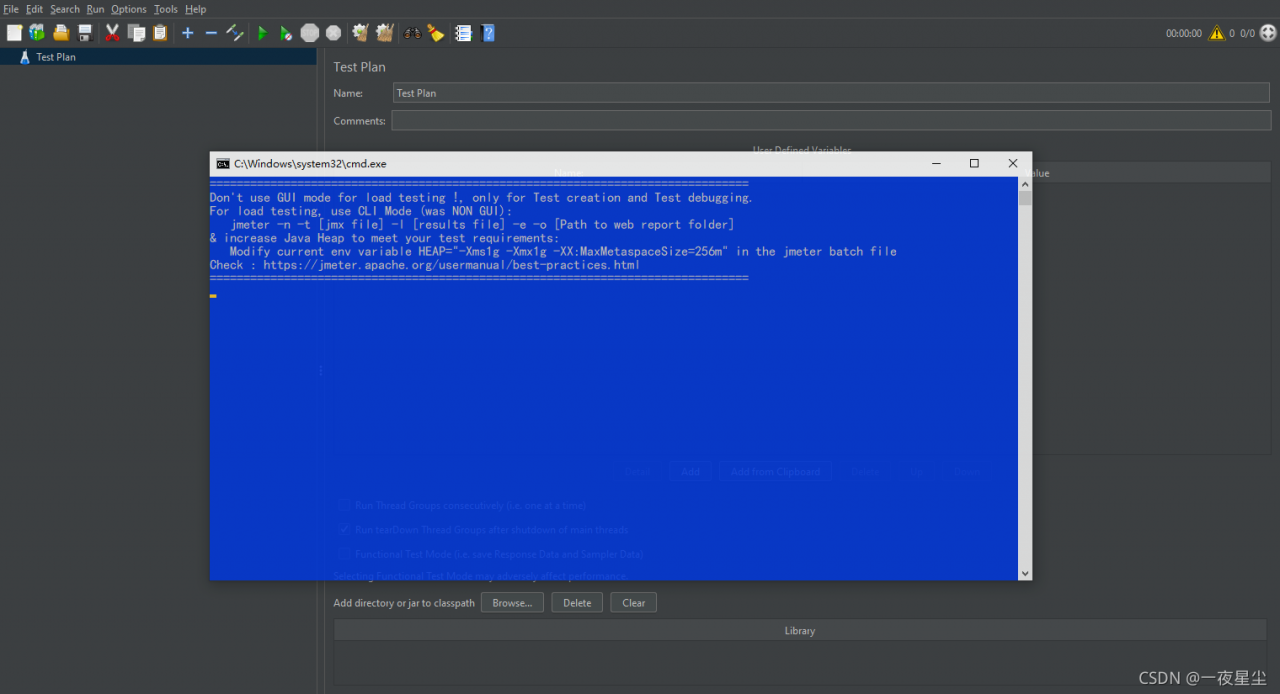The image size is (1280, 694).
Task: Click the Toggle enable/disable icon
Action: 235,33
